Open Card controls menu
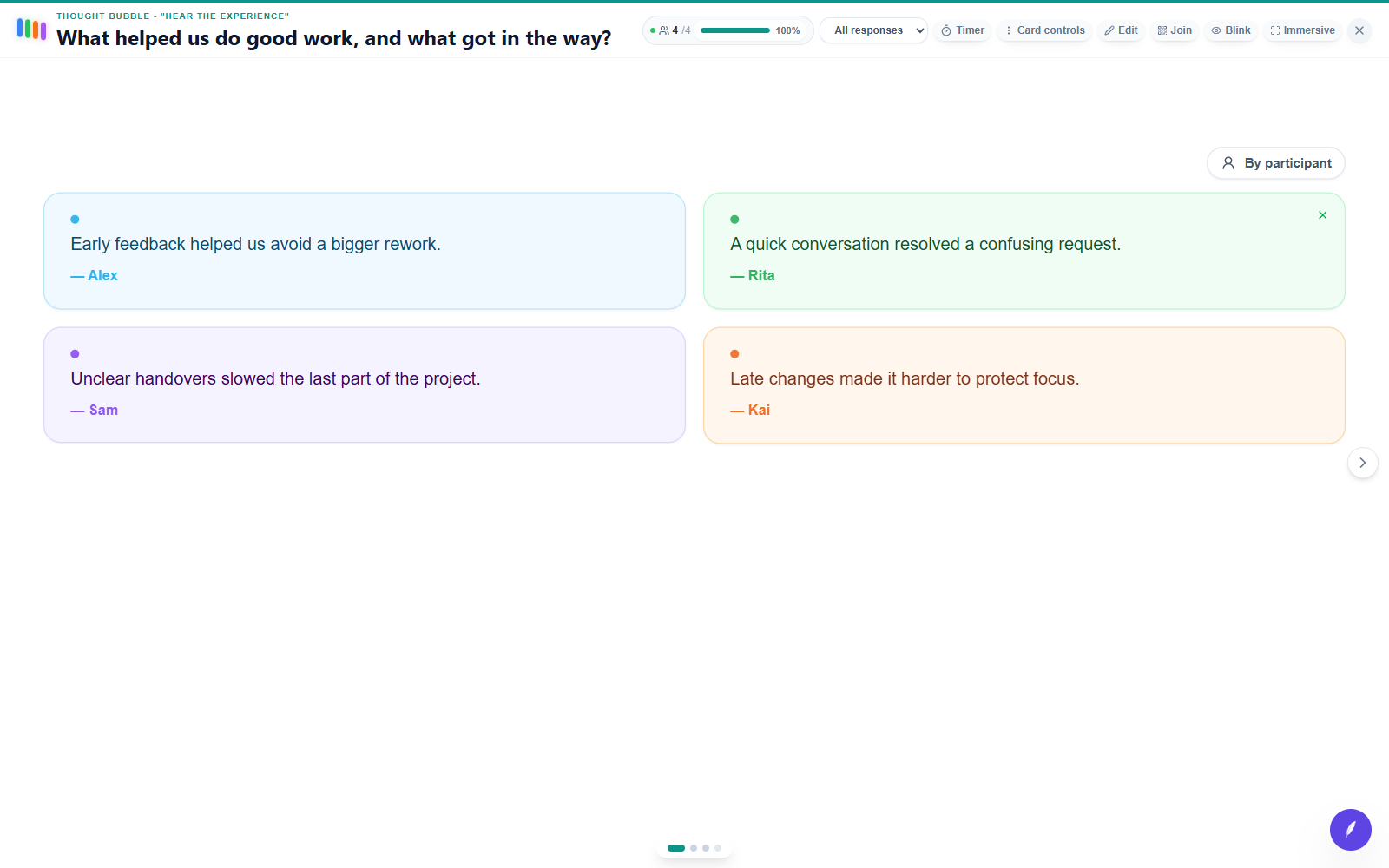The width and height of the screenshot is (1389, 868). click(1044, 30)
